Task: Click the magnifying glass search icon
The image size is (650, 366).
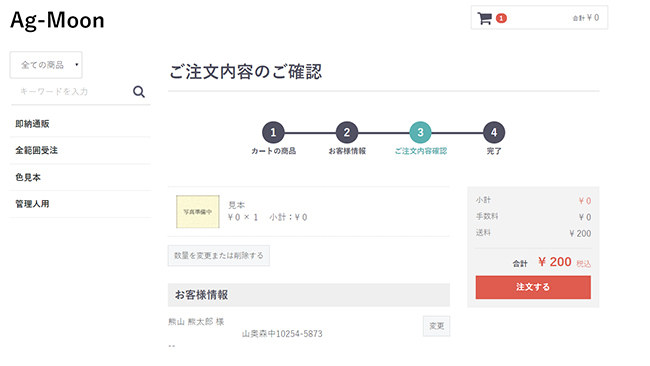Action: coord(139,92)
